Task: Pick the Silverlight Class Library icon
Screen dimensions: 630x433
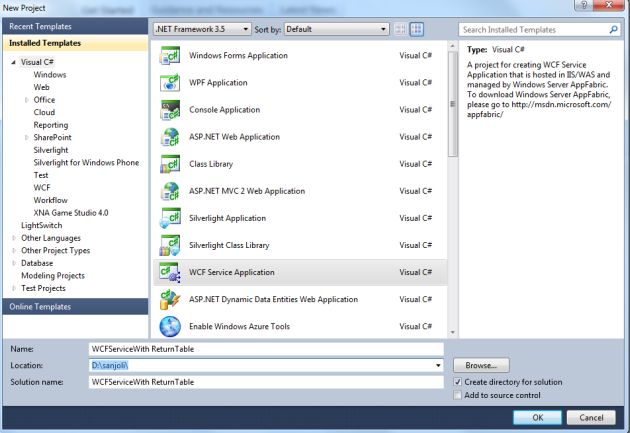Action: 170,245
